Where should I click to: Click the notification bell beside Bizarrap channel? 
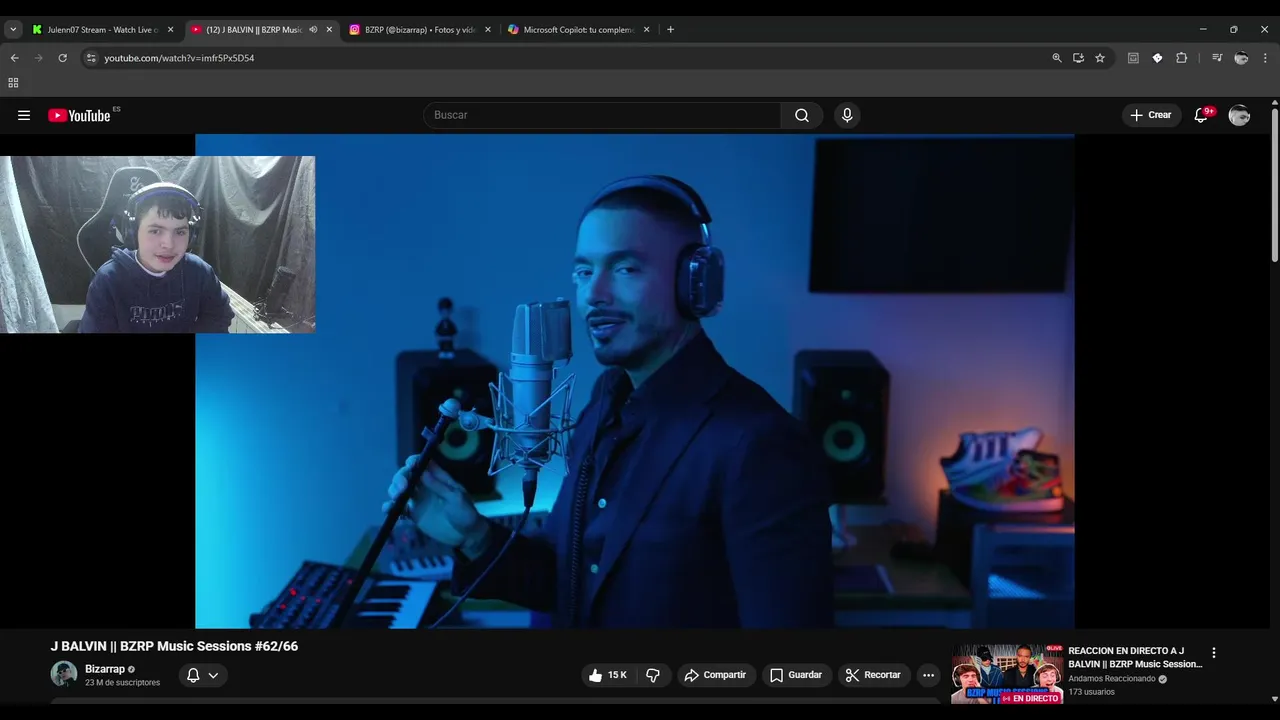pyautogui.click(x=193, y=675)
